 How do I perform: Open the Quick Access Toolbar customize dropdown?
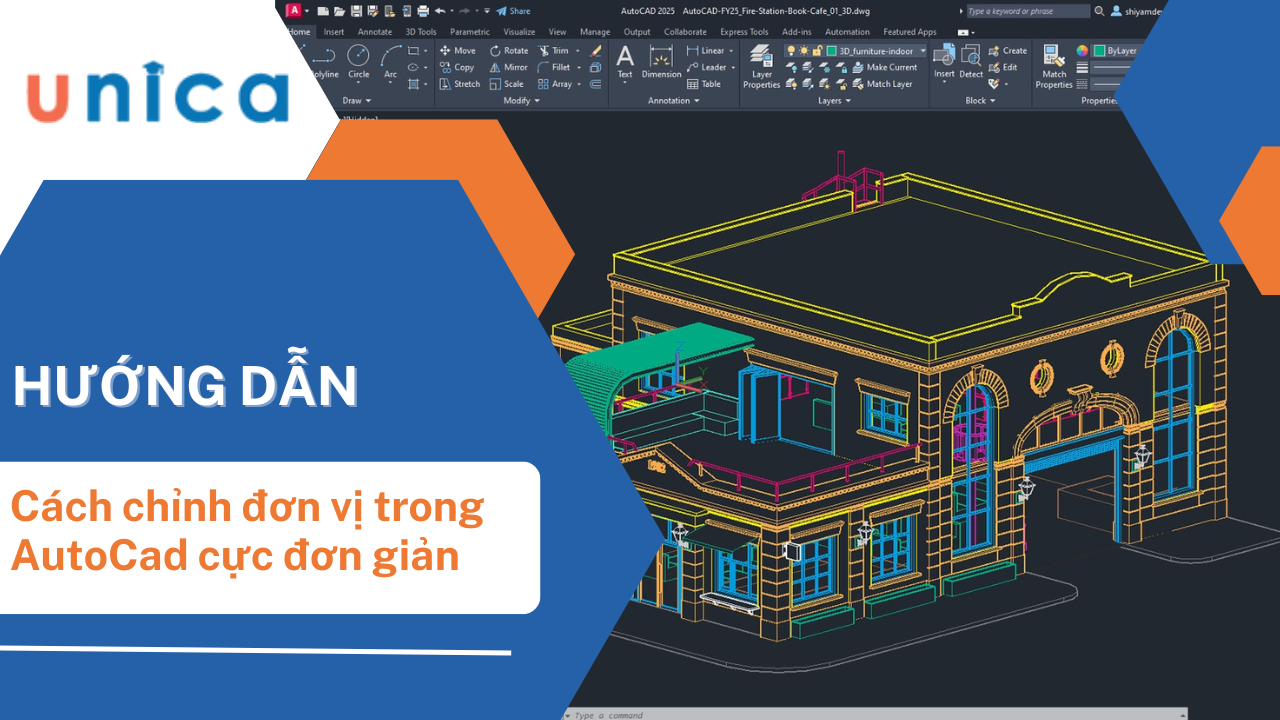pyautogui.click(x=487, y=11)
